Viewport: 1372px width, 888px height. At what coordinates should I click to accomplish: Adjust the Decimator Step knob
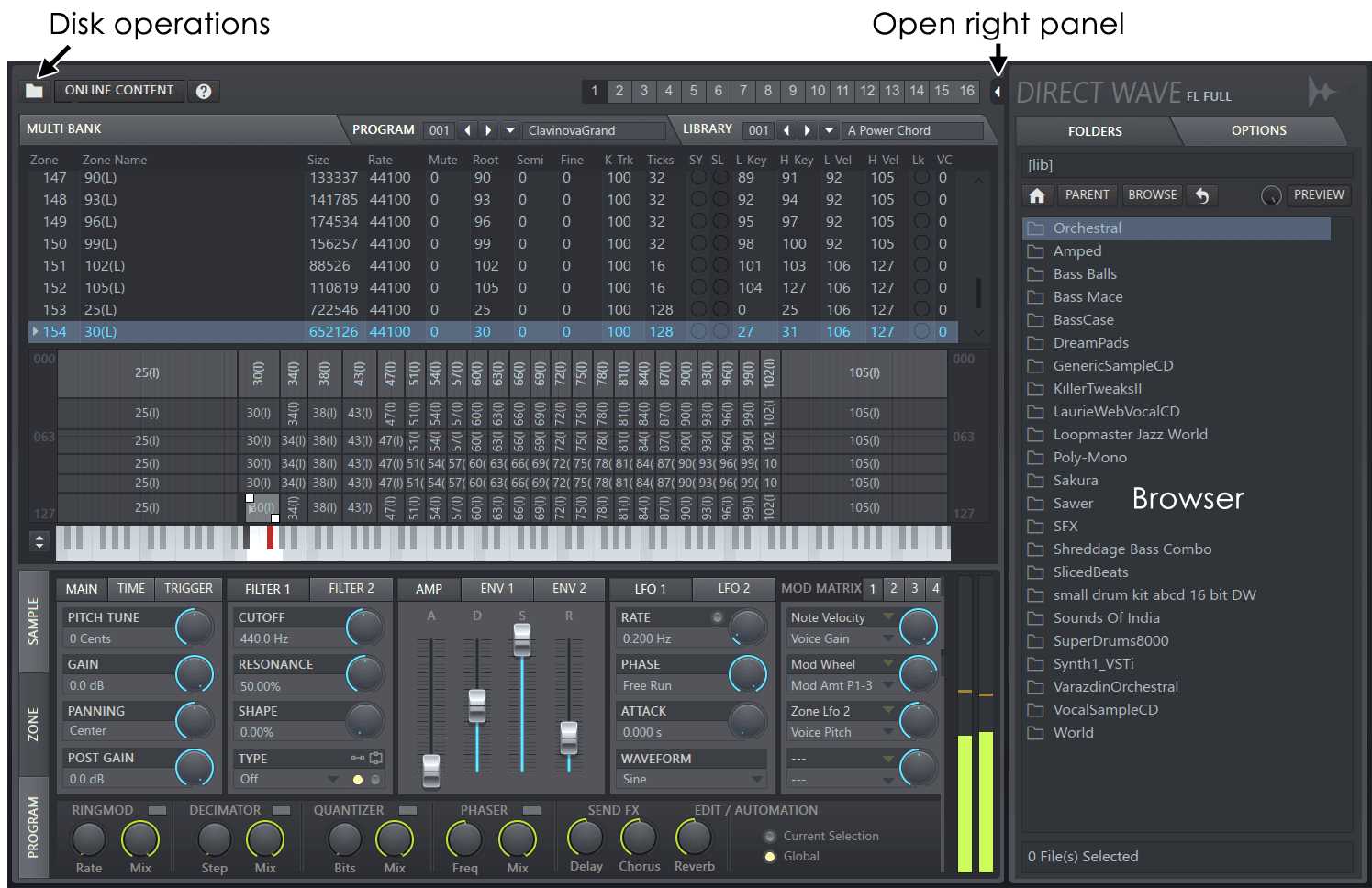click(x=214, y=838)
